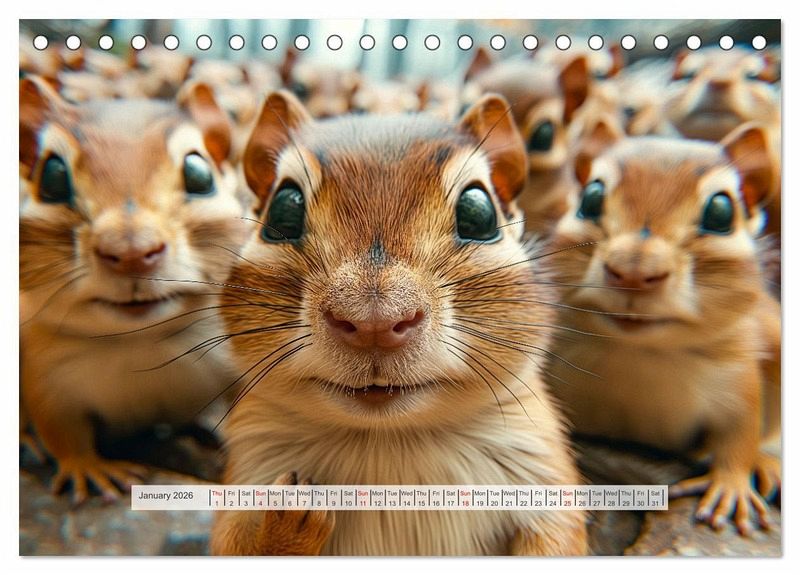Click Thursday 15 date cell
The image size is (800, 575).
click(421, 497)
